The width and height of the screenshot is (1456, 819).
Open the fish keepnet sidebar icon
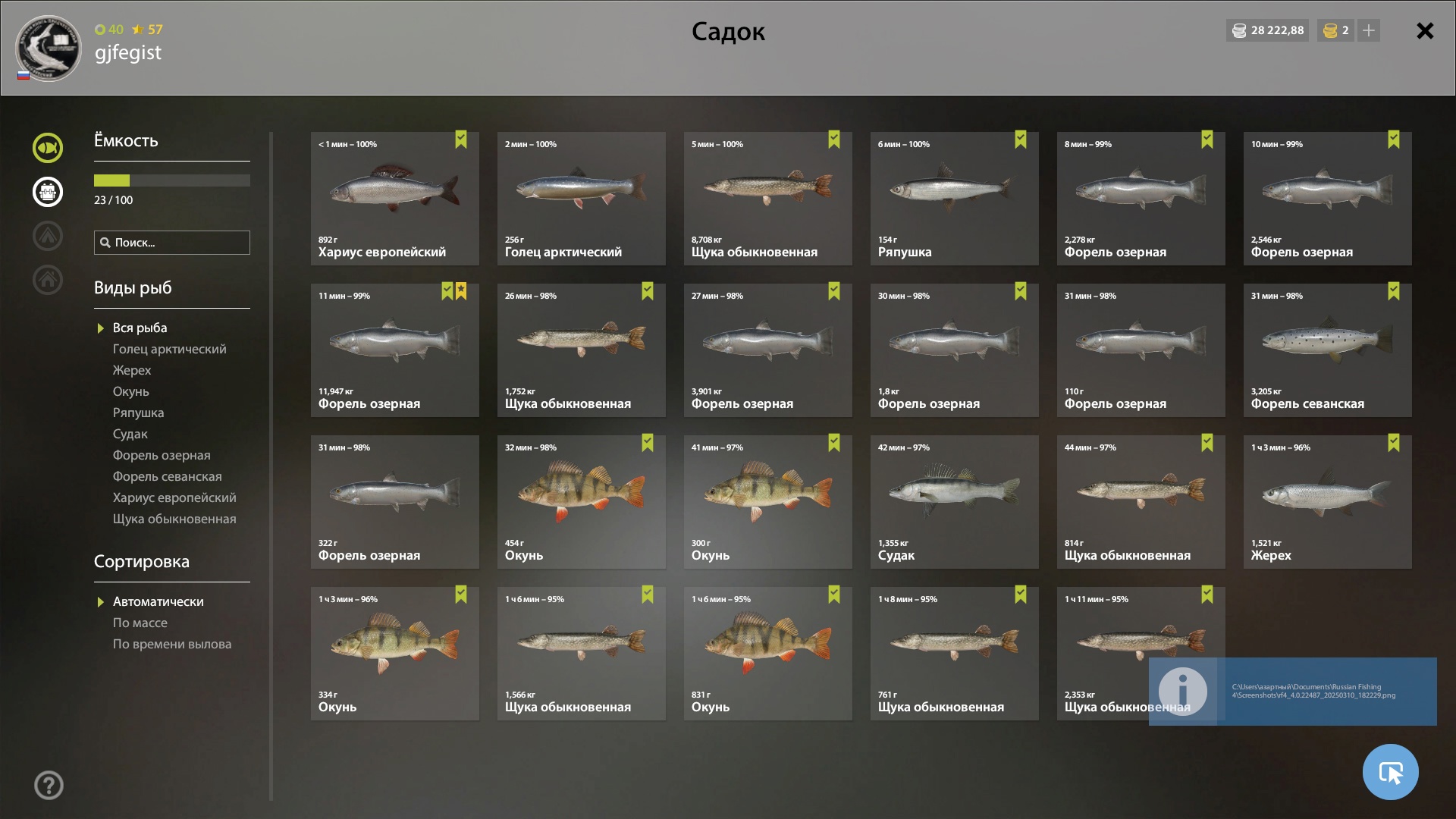click(47, 148)
